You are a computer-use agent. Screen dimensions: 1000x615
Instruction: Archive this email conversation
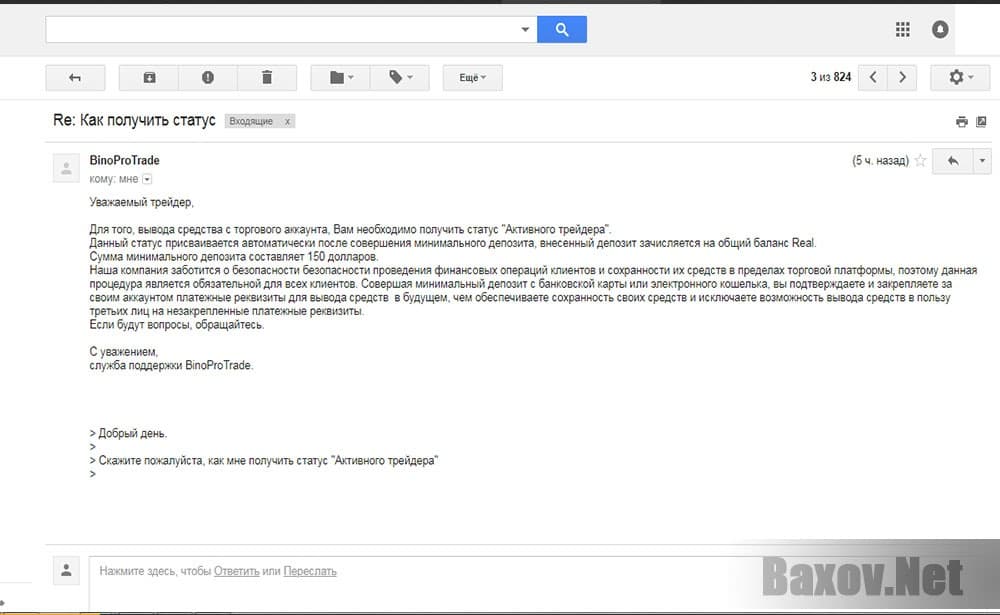pyautogui.click(x=149, y=77)
